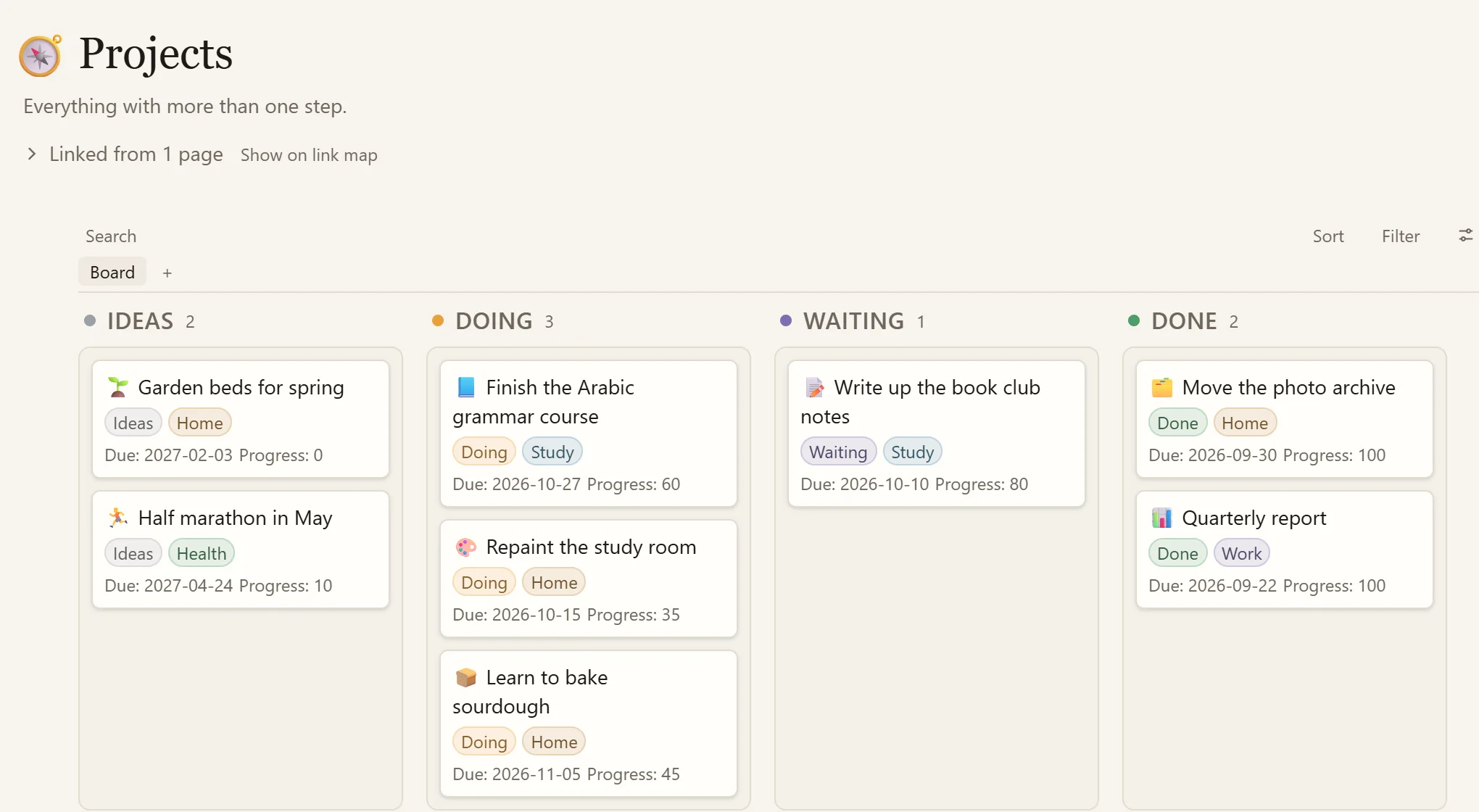
Task: Click the Done tag on photo archive card
Action: pyautogui.click(x=1178, y=423)
